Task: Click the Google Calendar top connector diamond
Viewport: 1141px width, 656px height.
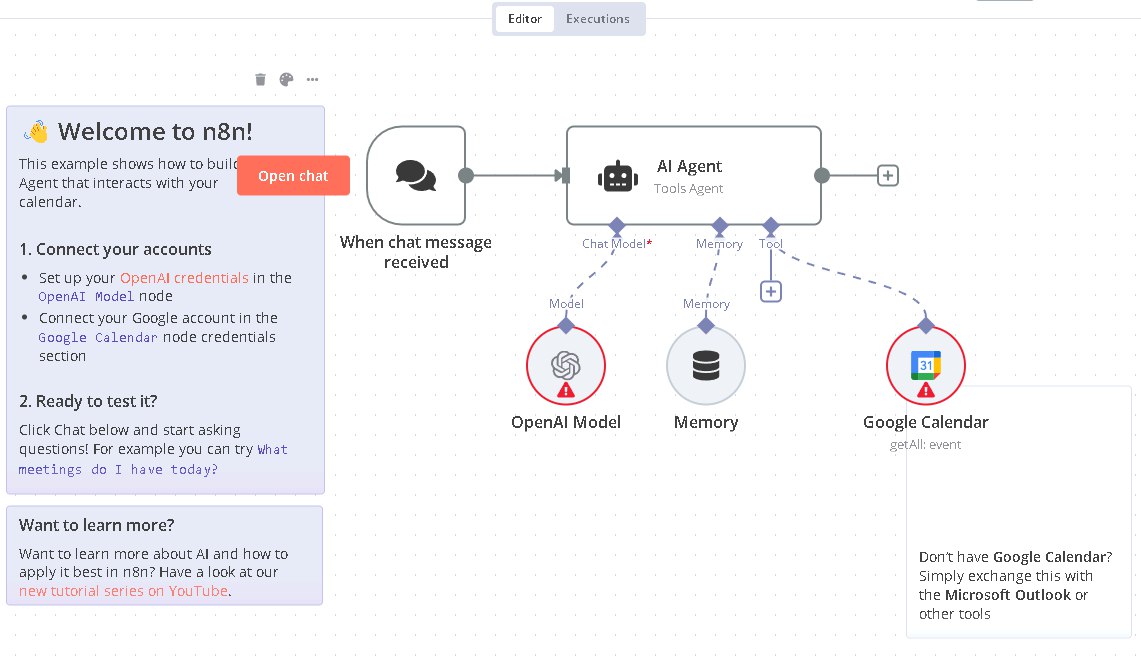Action: tap(926, 325)
